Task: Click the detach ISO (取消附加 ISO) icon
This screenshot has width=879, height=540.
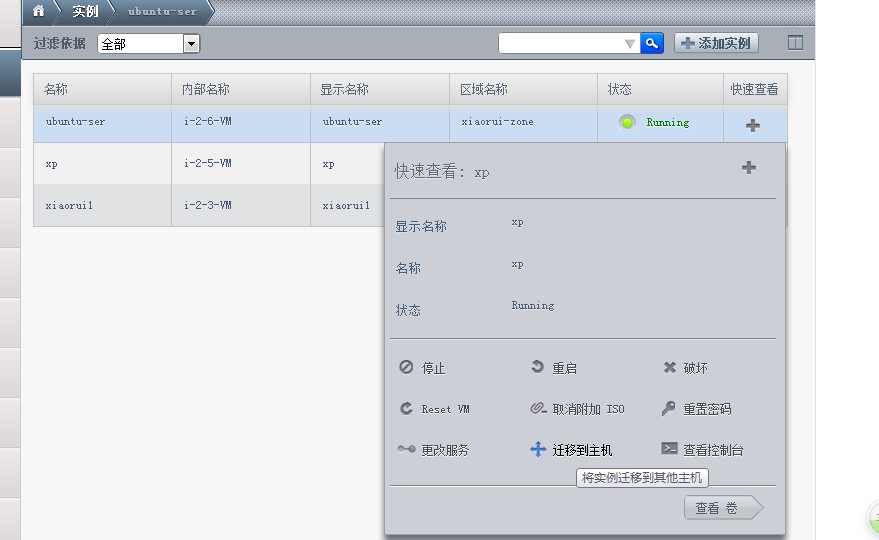Action: (538, 408)
